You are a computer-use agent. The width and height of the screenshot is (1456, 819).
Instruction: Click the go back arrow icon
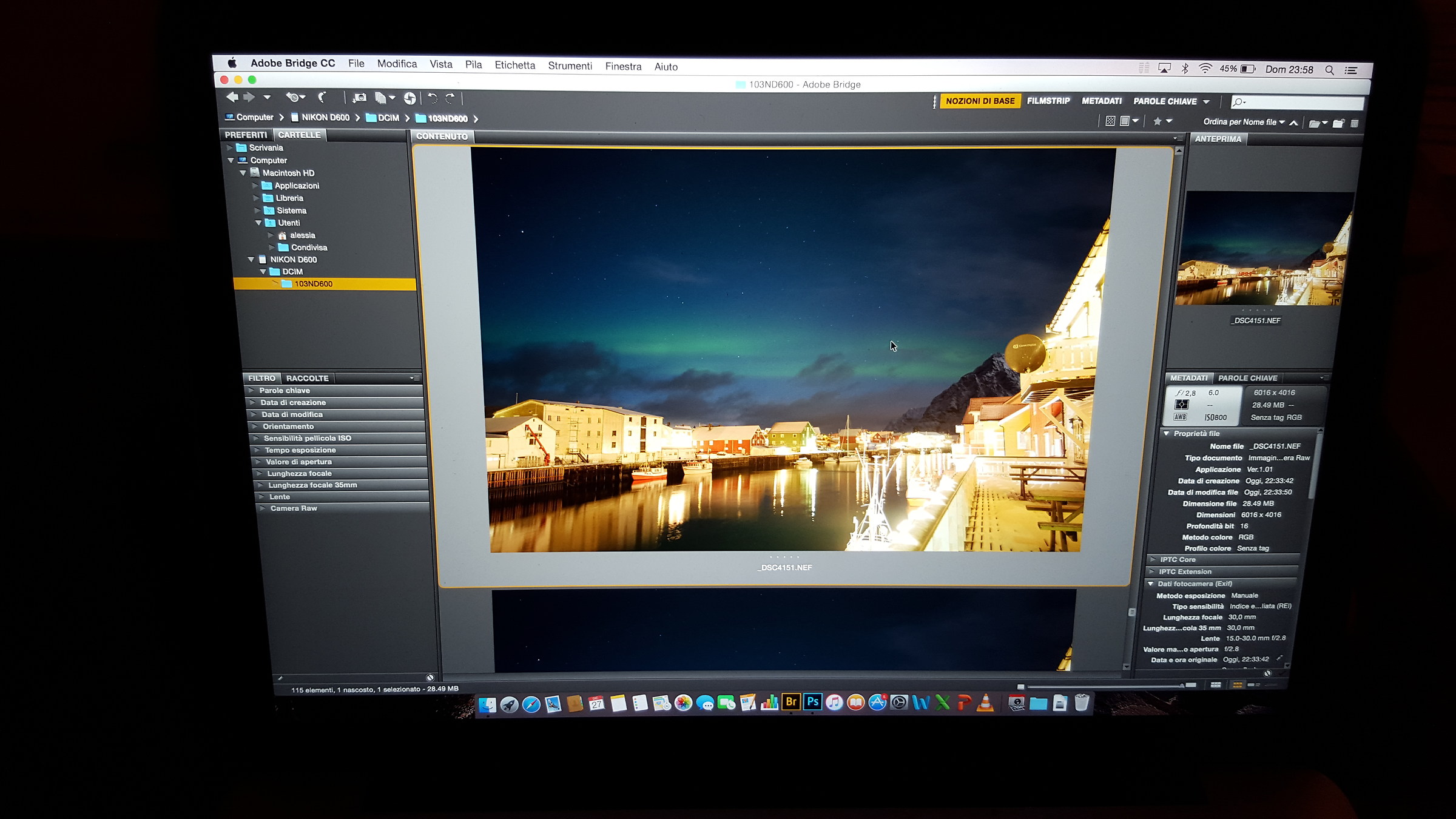coord(232,97)
